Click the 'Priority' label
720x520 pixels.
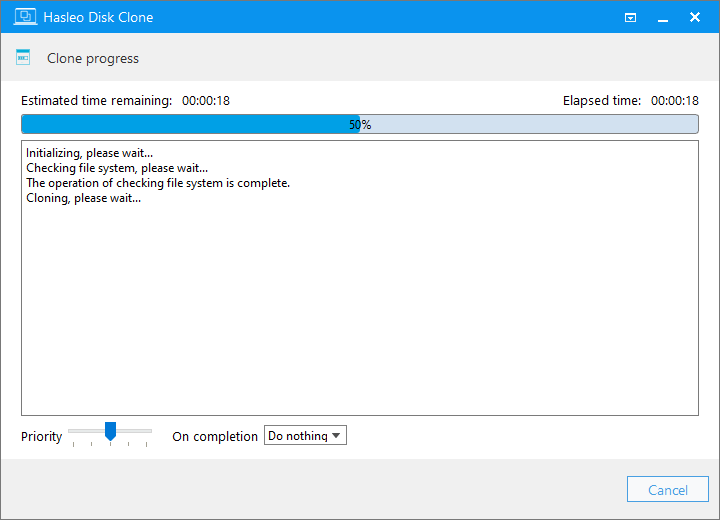41,436
